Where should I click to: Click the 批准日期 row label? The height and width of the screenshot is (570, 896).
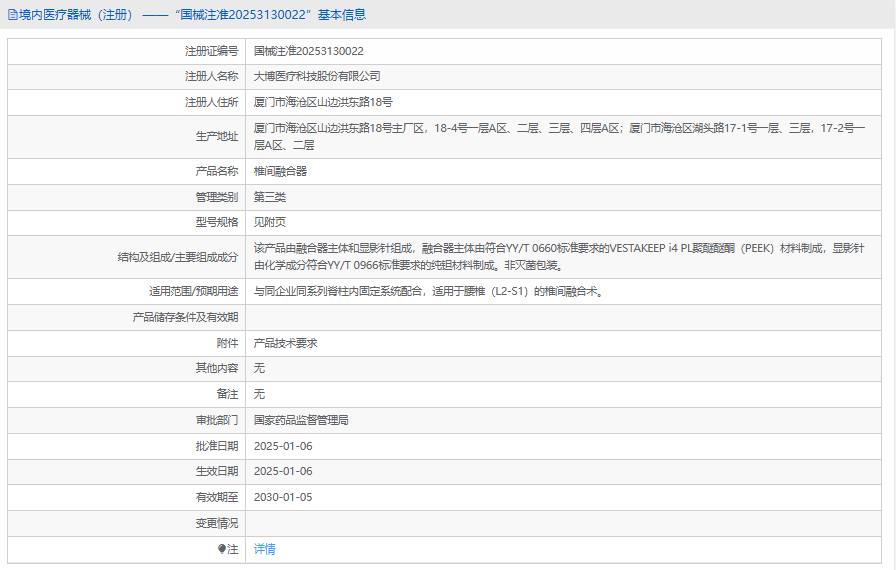coord(216,446)
